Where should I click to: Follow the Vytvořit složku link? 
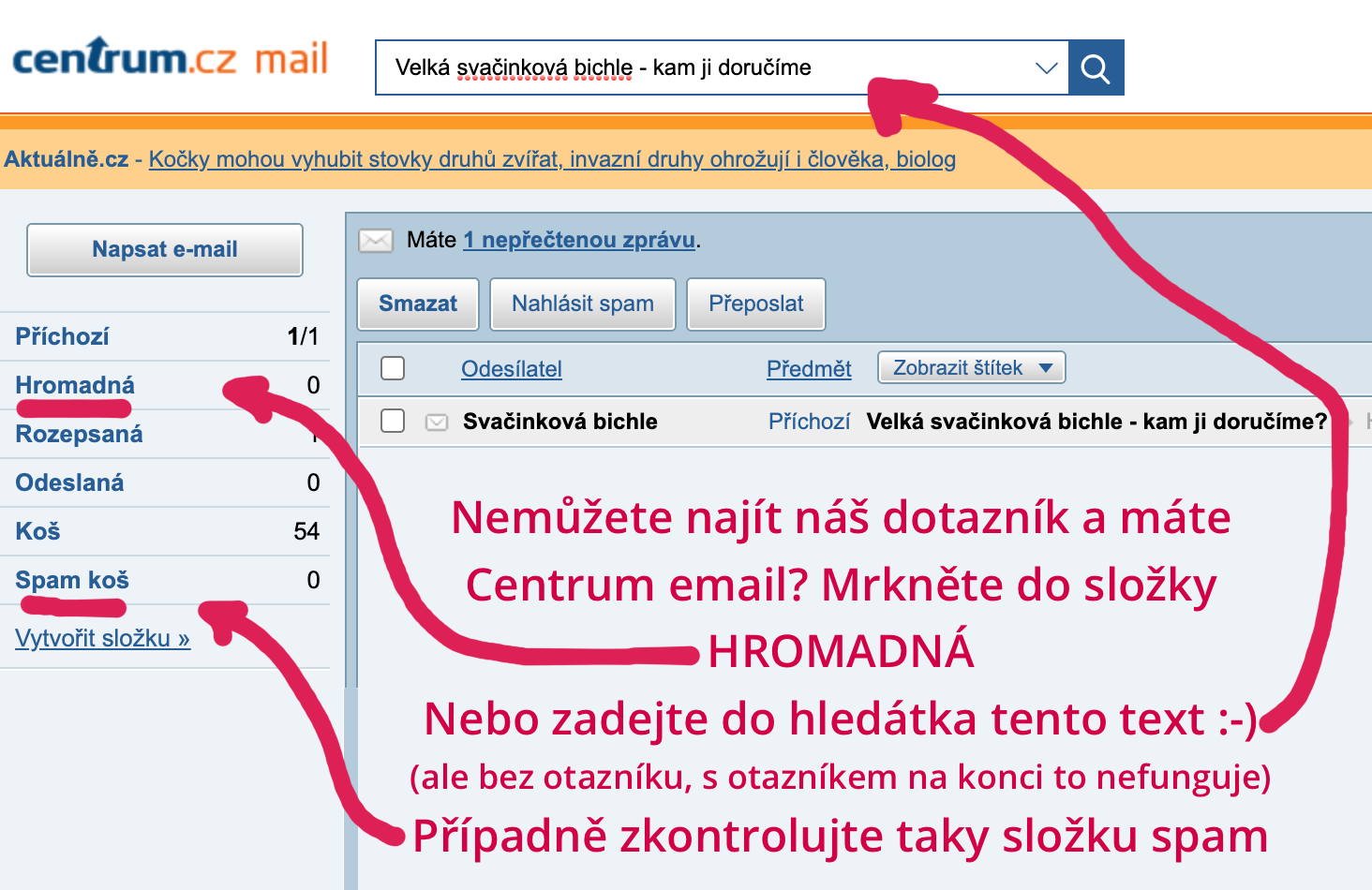102,638
